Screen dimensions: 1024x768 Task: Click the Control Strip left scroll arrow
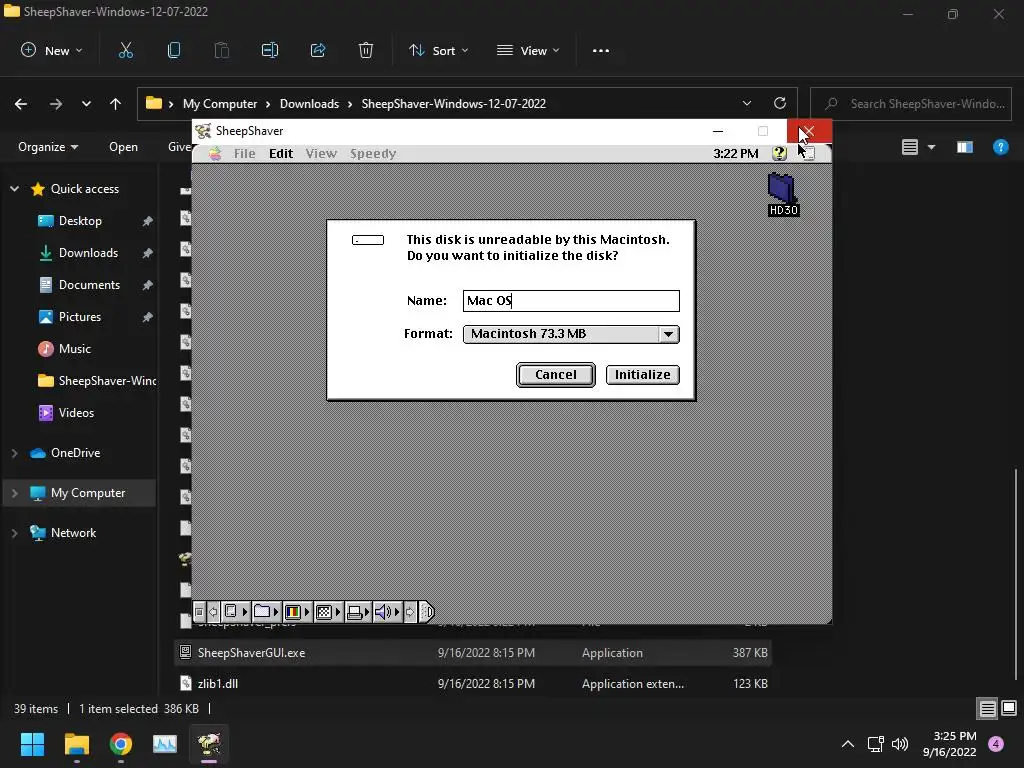click(213, 612)
